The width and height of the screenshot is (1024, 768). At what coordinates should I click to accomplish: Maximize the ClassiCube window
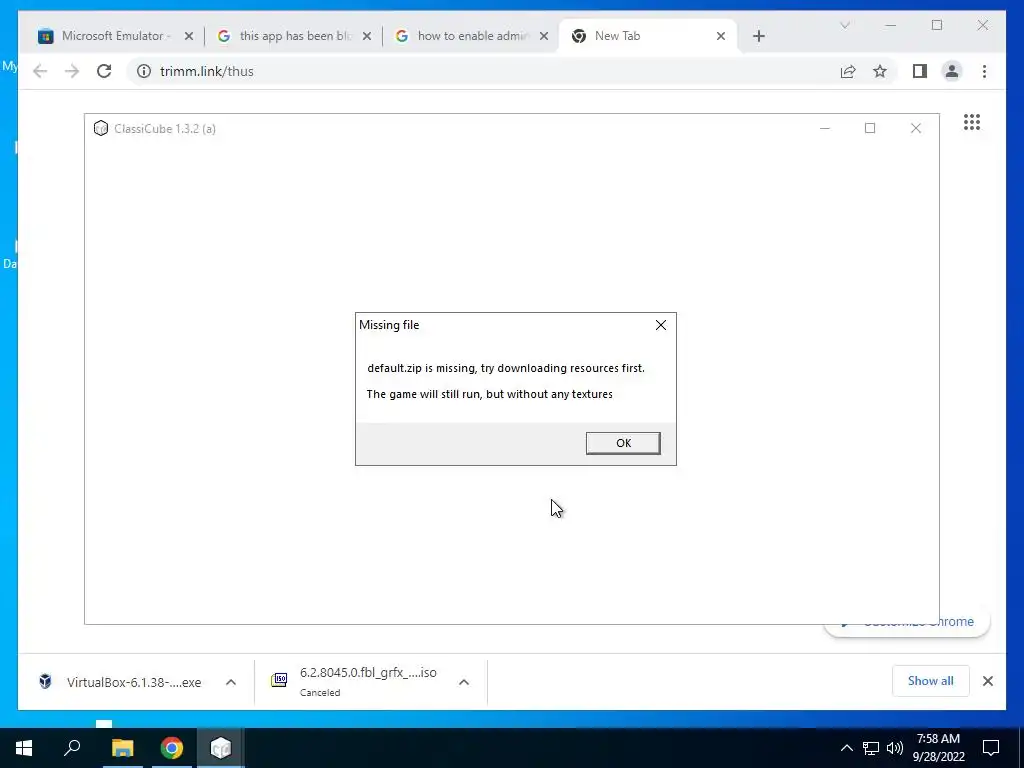[x=870, y=128]
